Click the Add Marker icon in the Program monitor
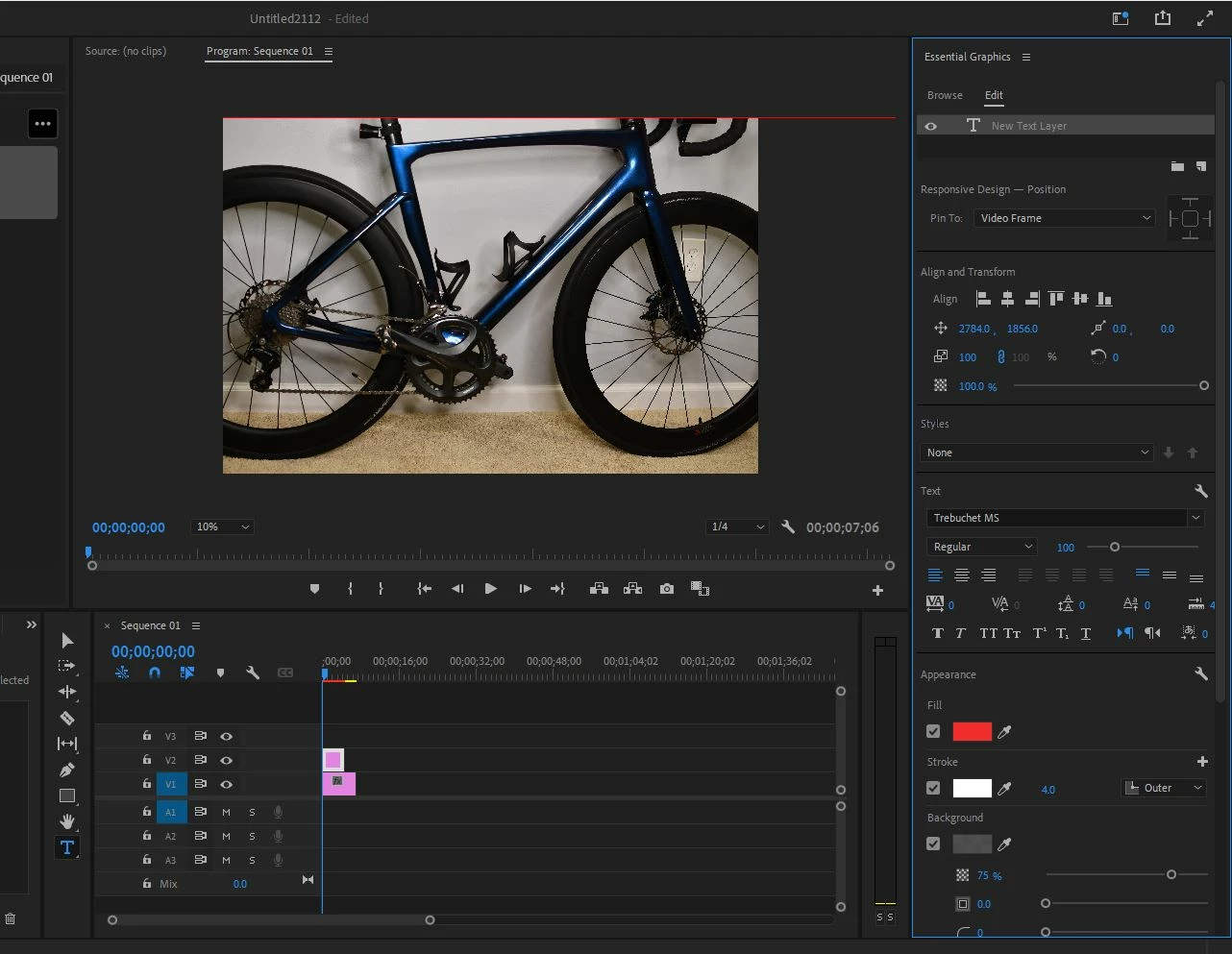Viewport: 1232px width, 954px height. [x=314, y=589]
